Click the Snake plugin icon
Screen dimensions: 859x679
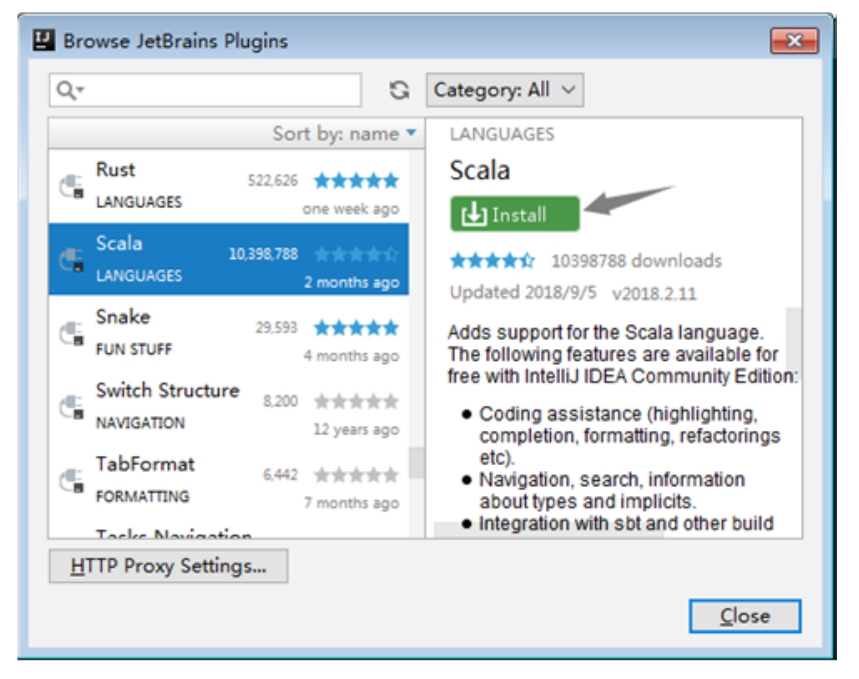[71, 333]
